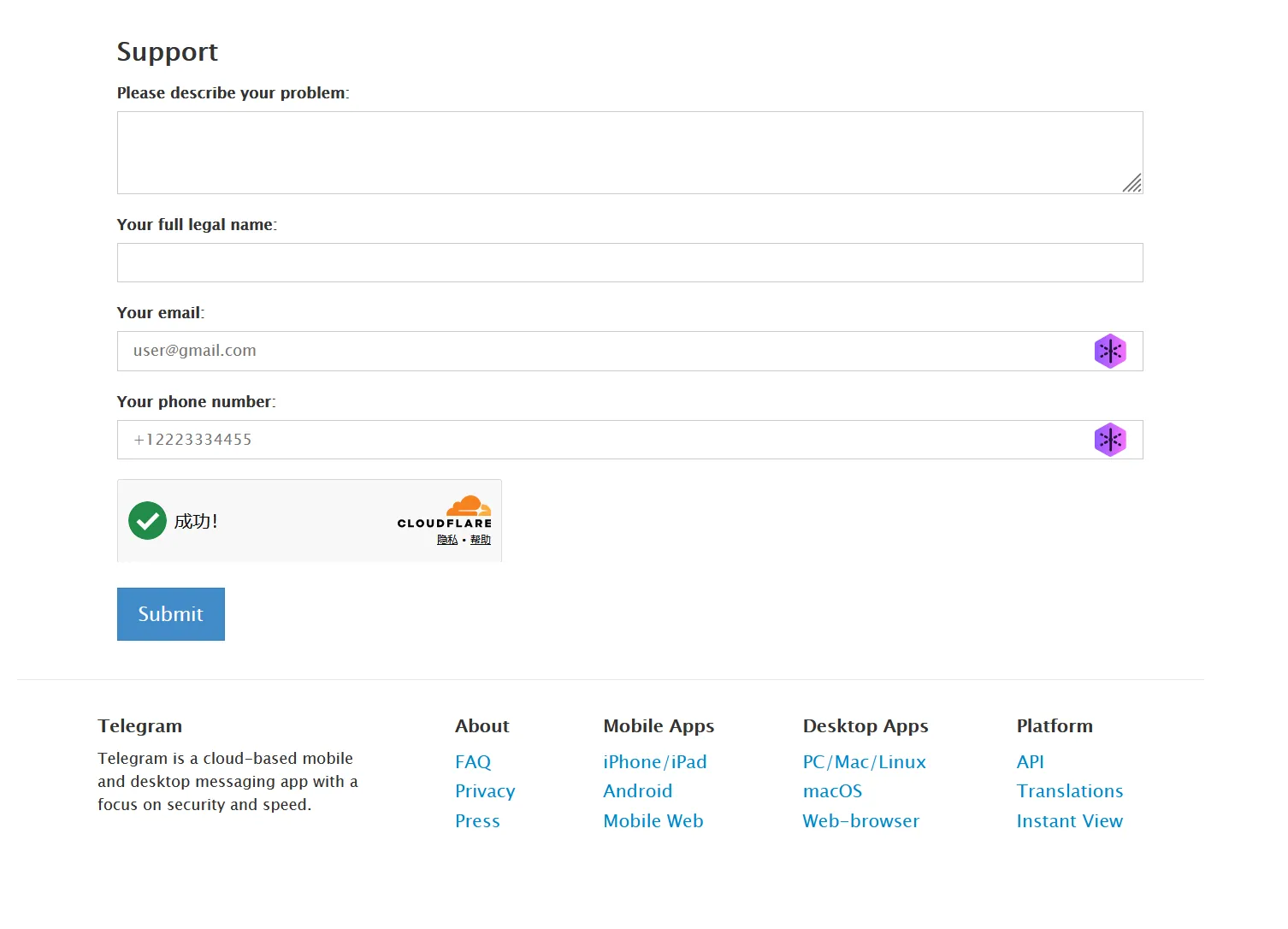The height and width of the screenshot is (929, 1288).
Task: Open the Android app link
Action: tap(637, 791)
